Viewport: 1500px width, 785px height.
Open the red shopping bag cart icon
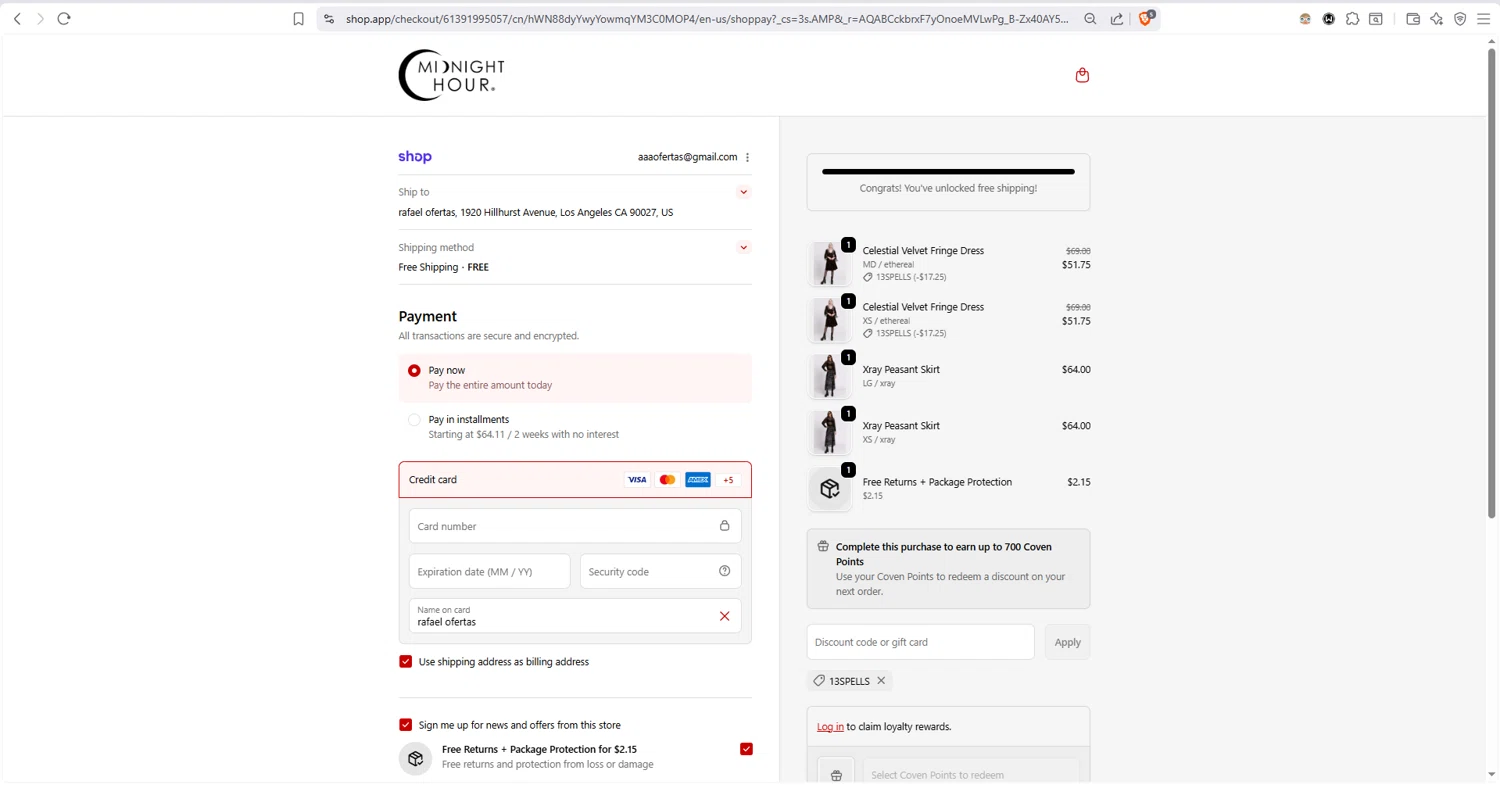[1082, 75]
